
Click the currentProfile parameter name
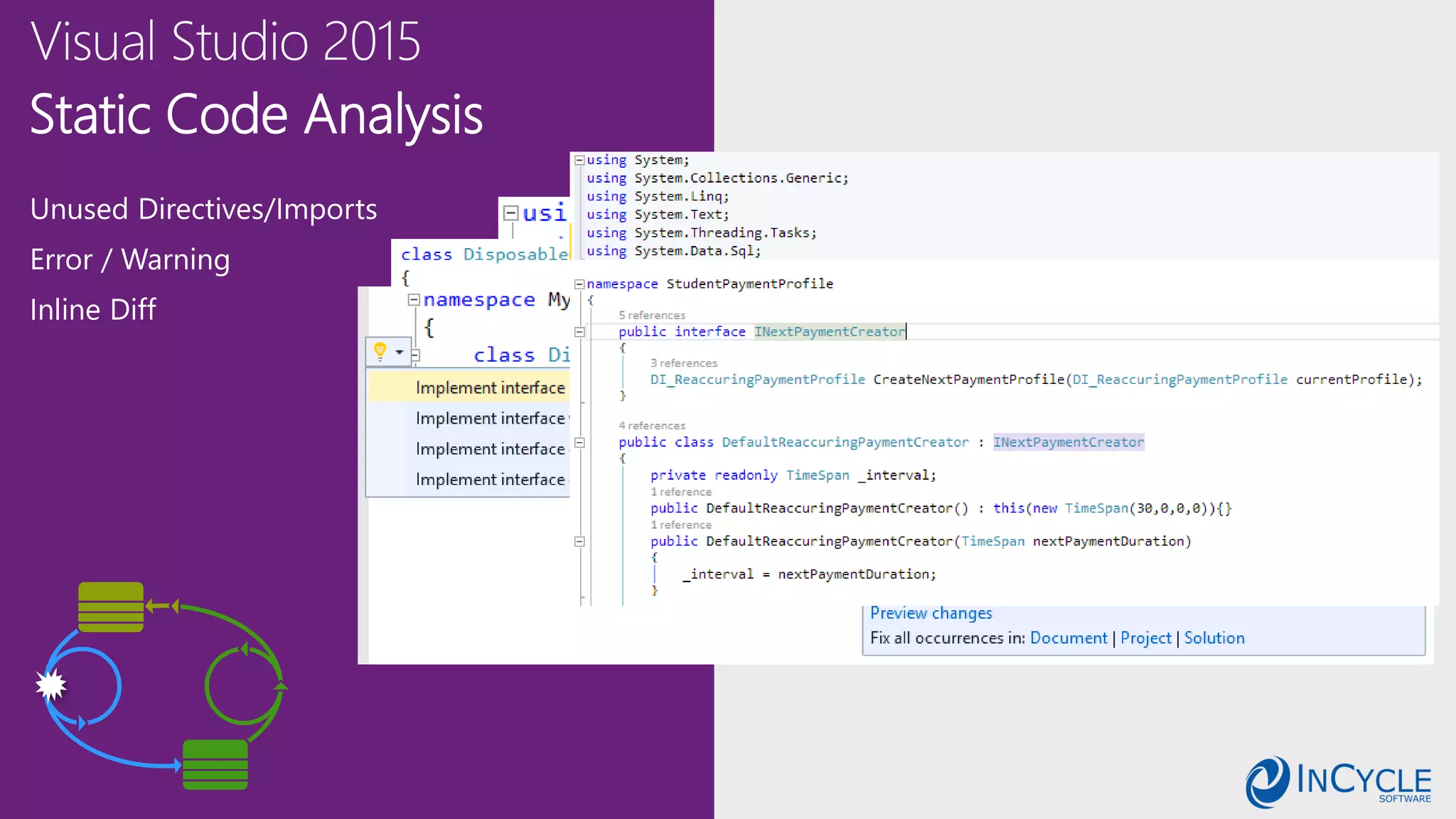[1351, 380]
